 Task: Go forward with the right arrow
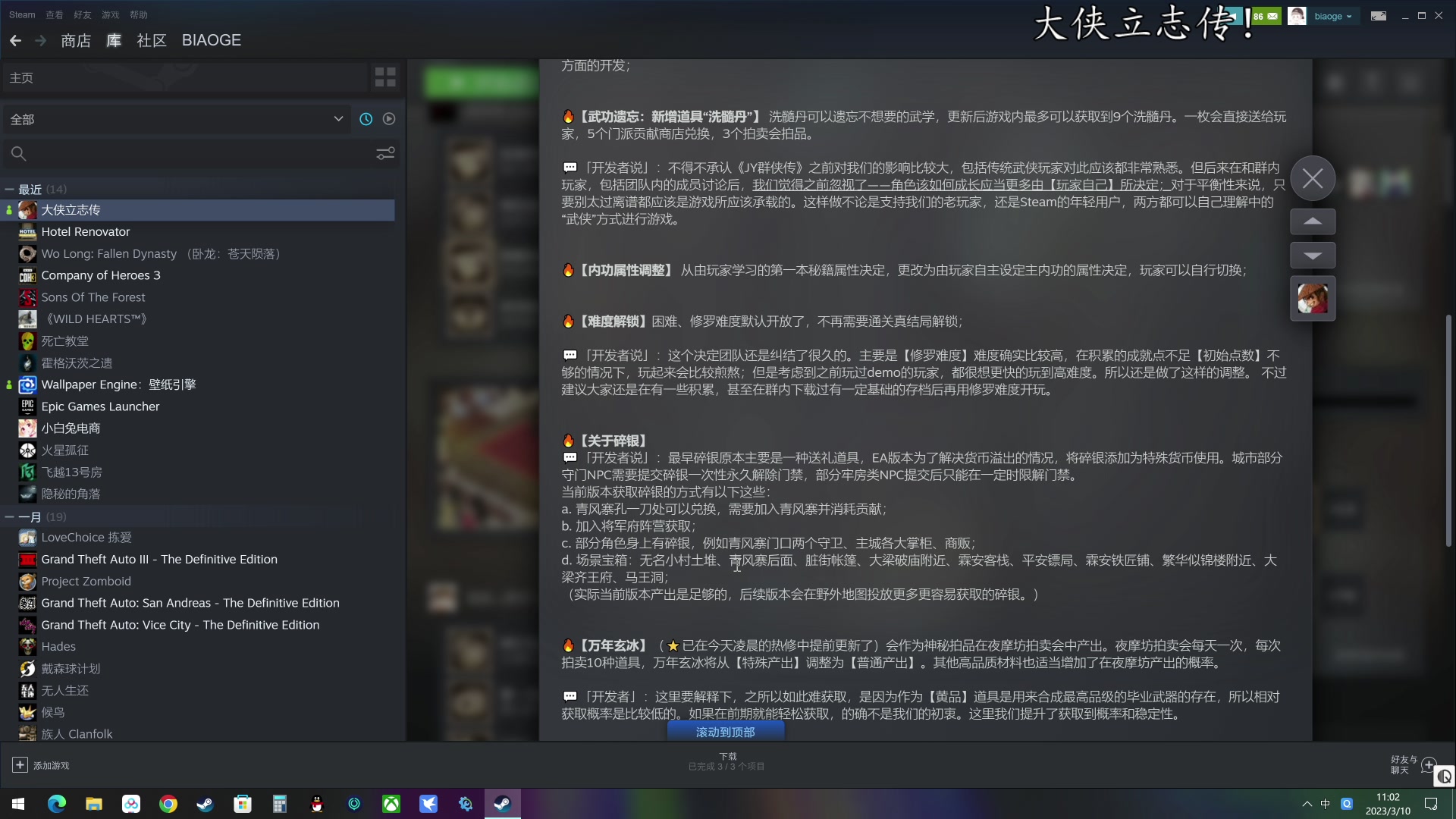pos(41,40)
